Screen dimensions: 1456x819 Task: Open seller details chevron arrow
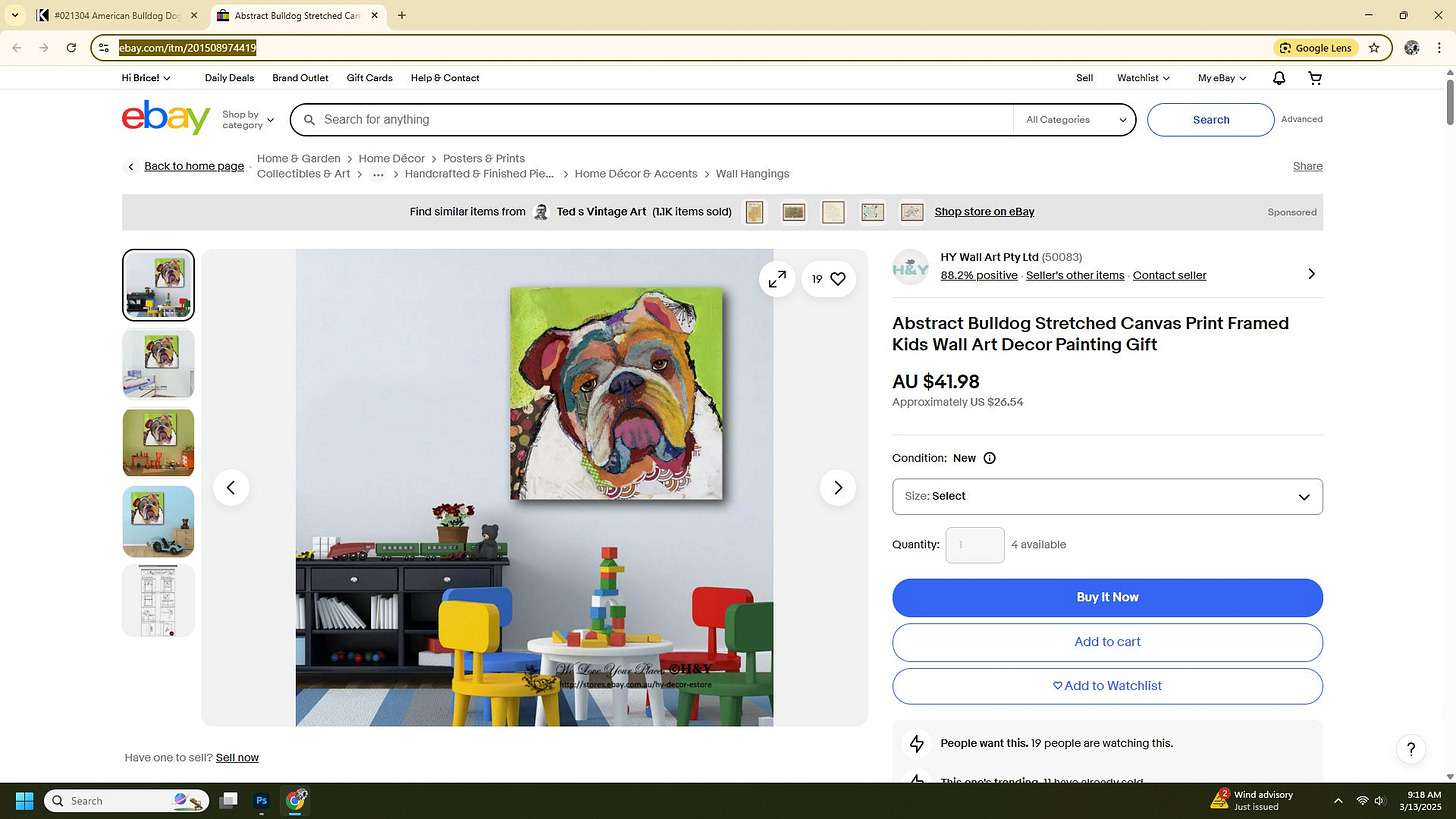point(1312,274)
